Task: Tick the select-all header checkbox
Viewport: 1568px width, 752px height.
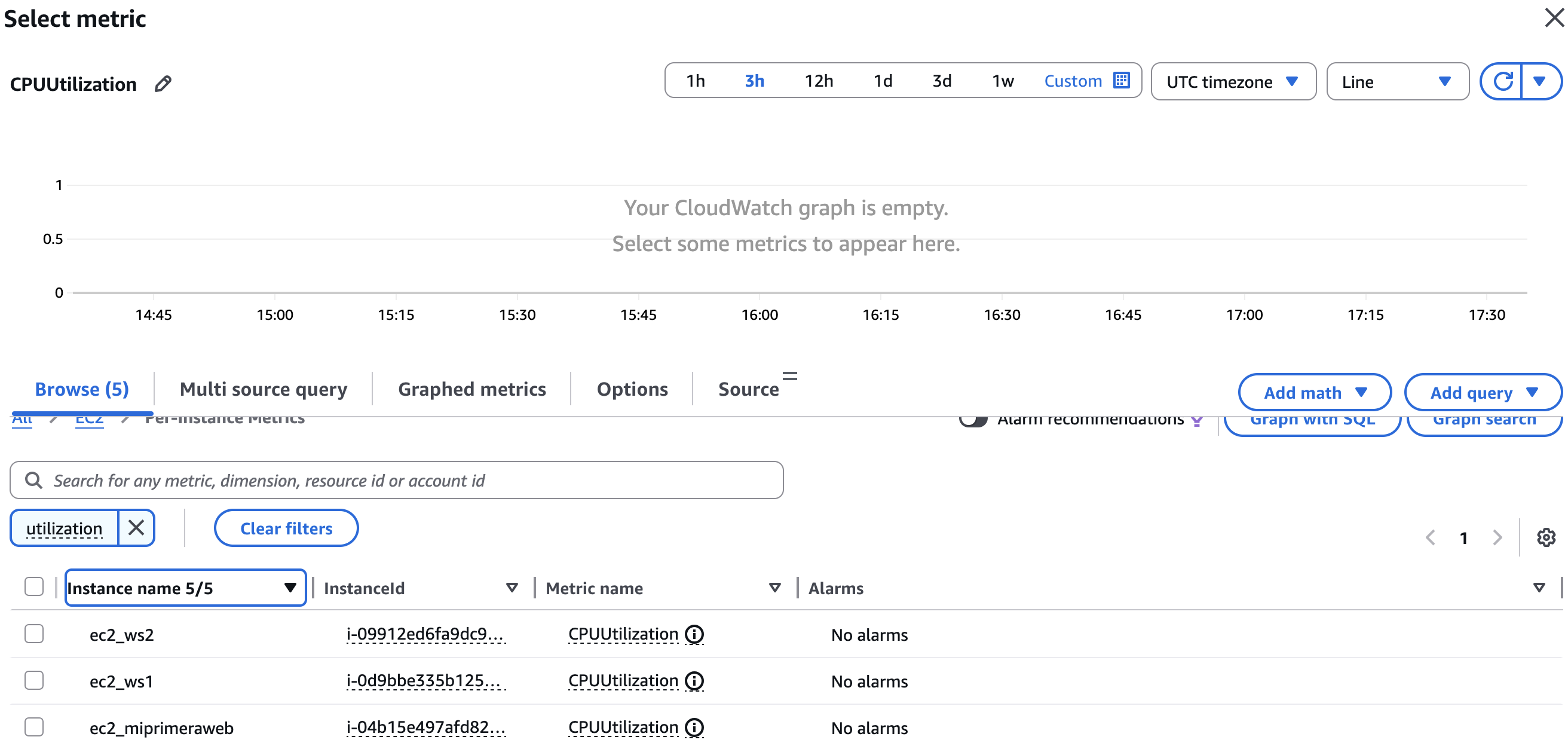Action: tap(34, 586)
